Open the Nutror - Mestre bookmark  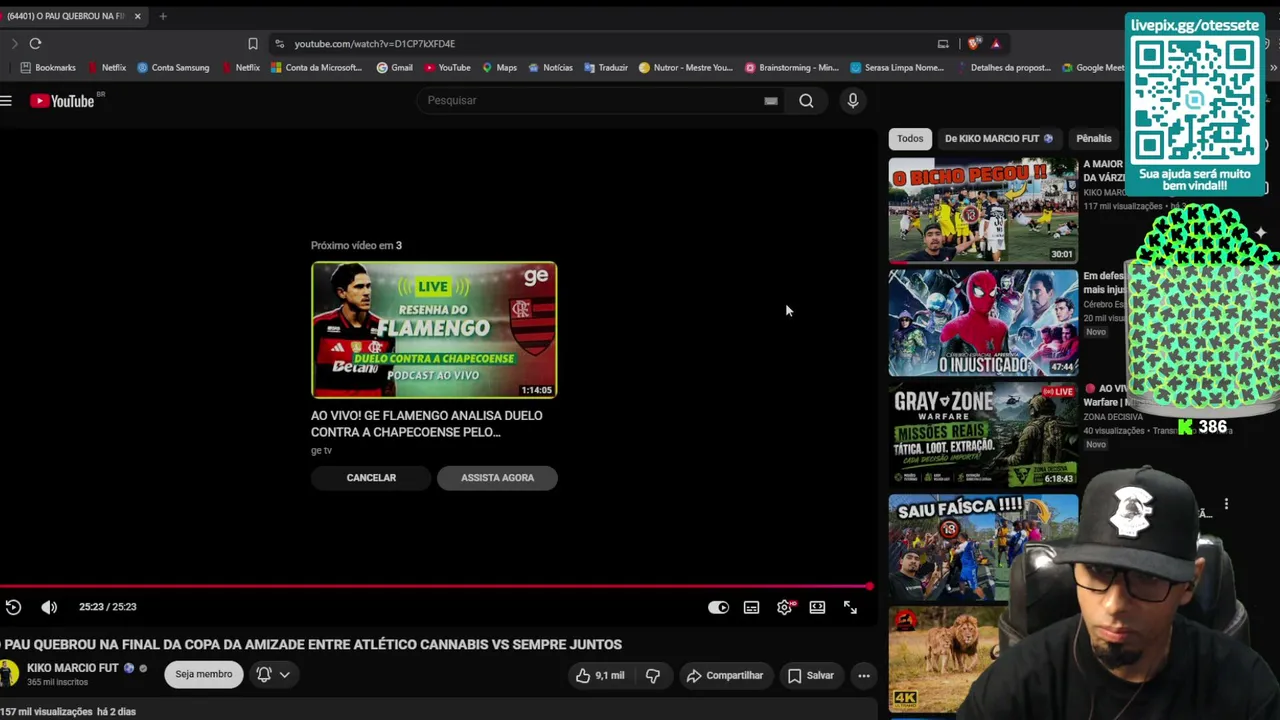click(686, 68)
